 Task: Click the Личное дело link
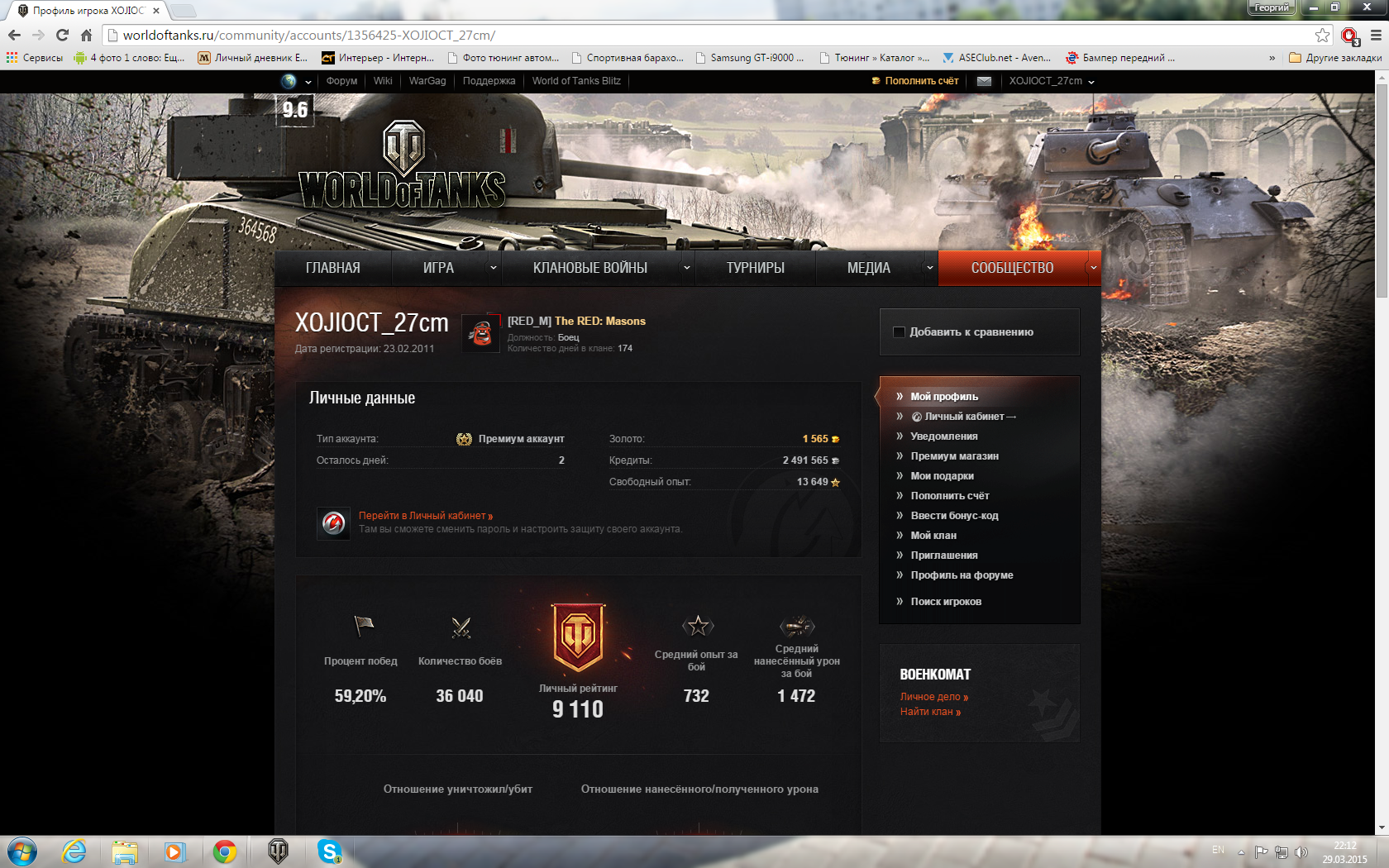click(934, 697)
